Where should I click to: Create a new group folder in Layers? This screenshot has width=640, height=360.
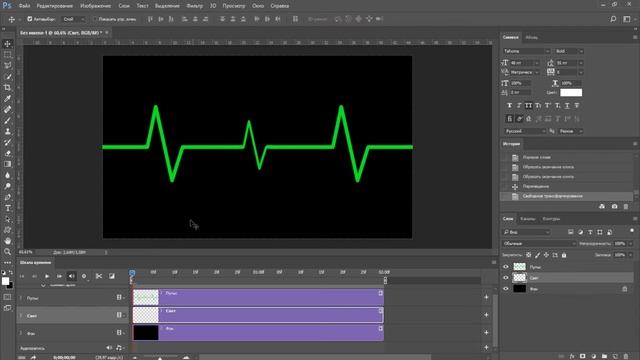click(604, 356)
